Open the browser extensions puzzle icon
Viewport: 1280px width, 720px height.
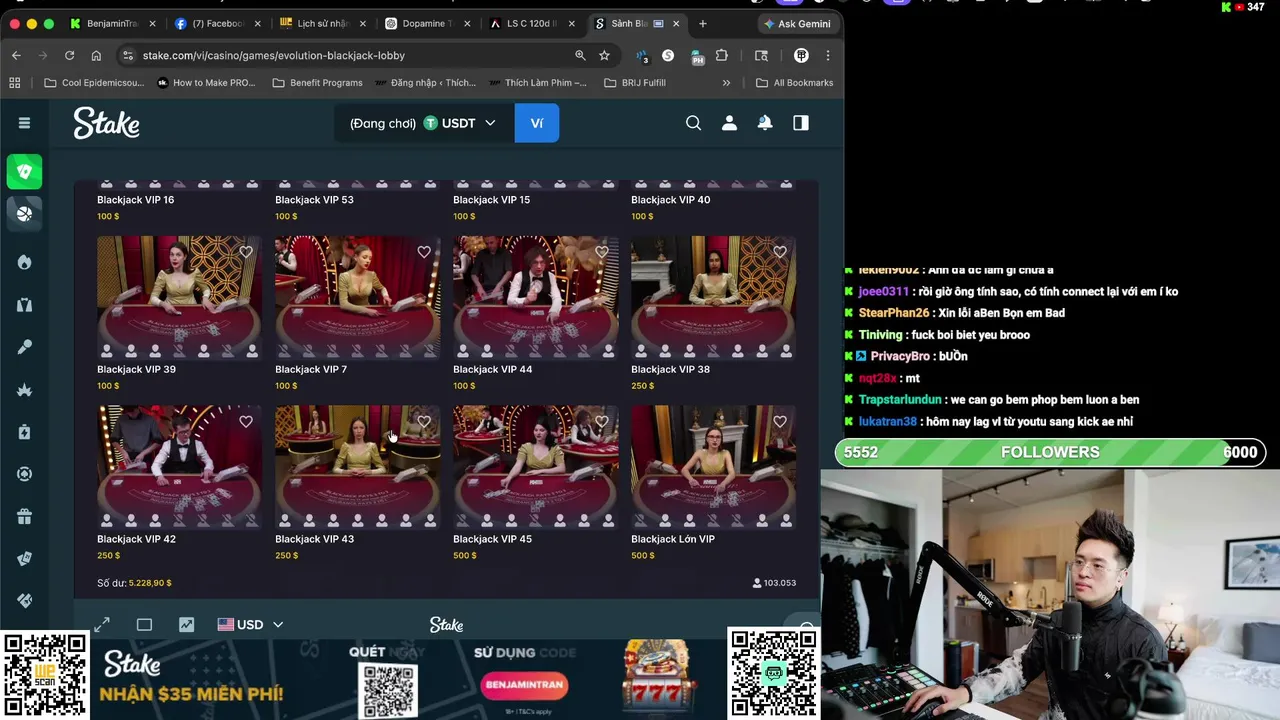(x=722, y=55)
